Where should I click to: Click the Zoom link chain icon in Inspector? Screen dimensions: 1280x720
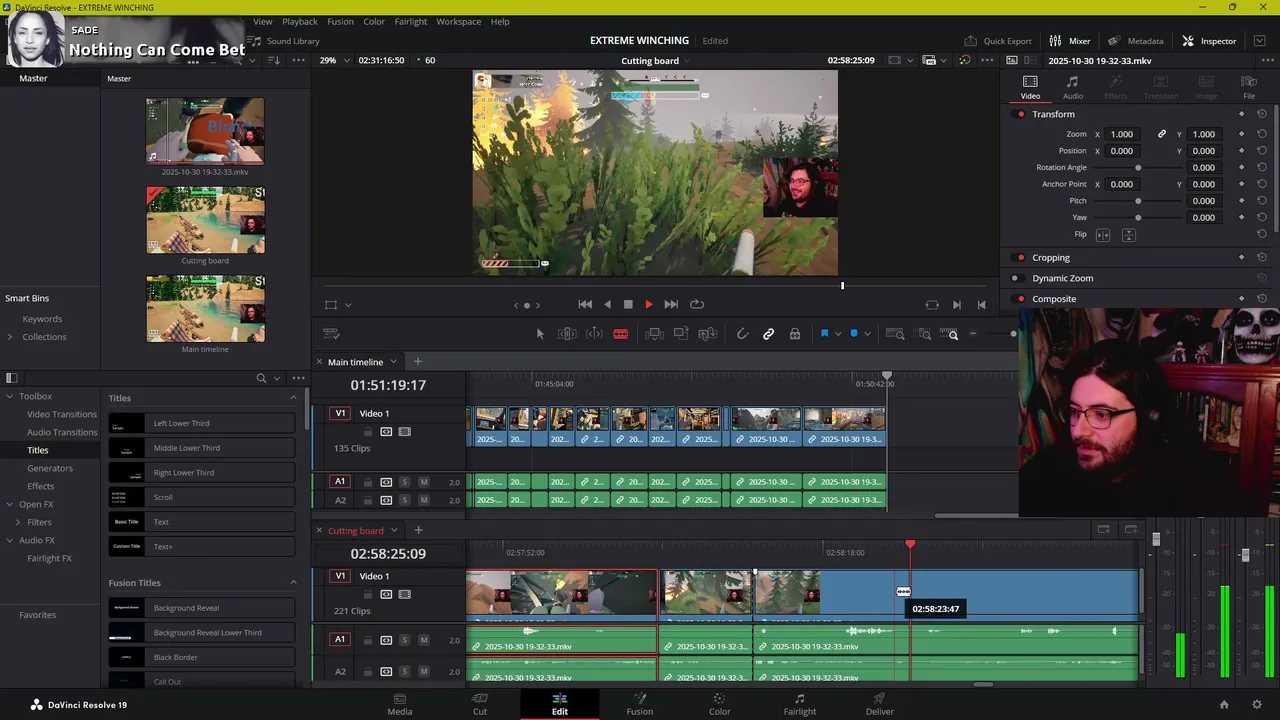1161,134
